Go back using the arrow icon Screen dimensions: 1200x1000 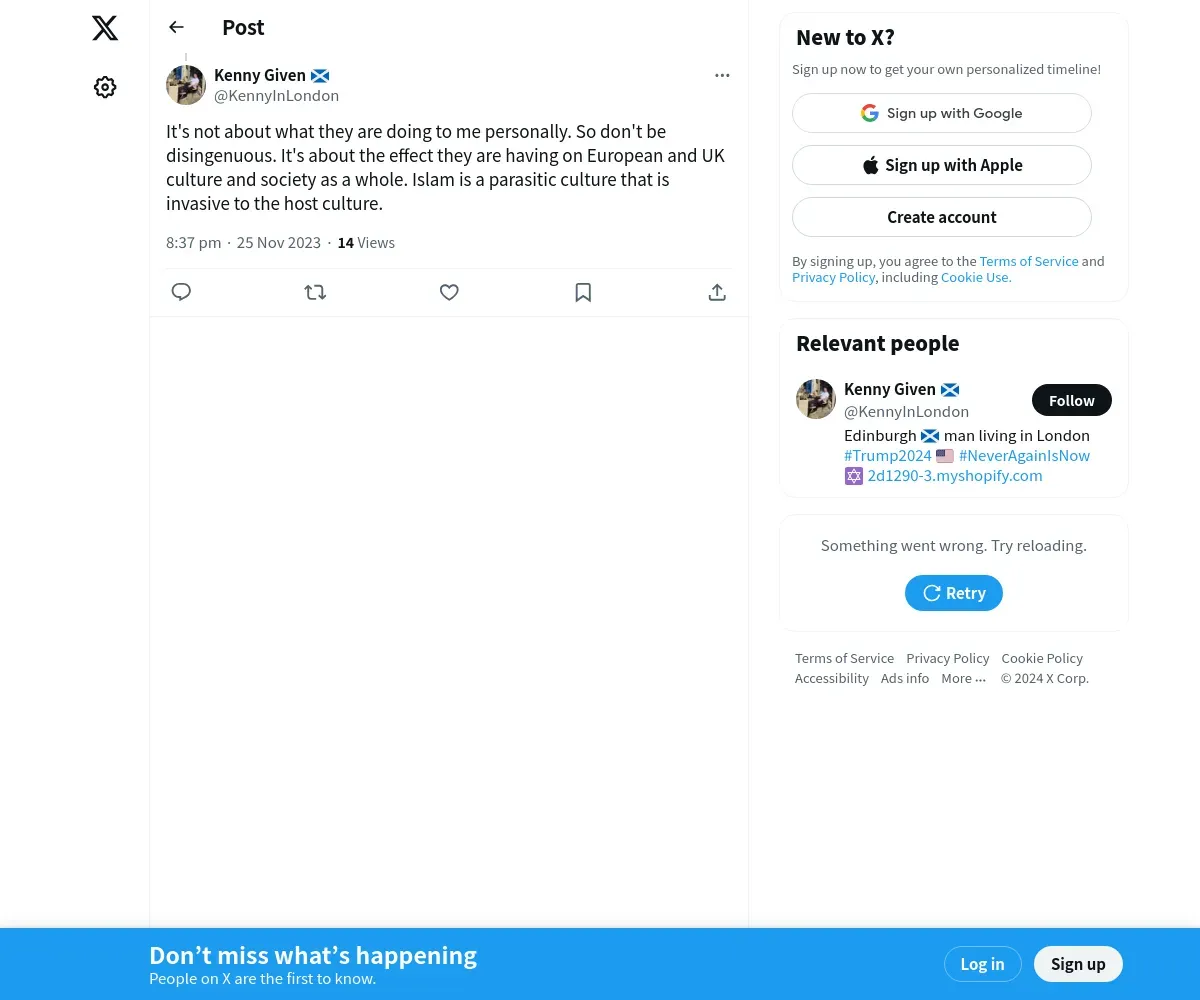click(x=176, y=27)
